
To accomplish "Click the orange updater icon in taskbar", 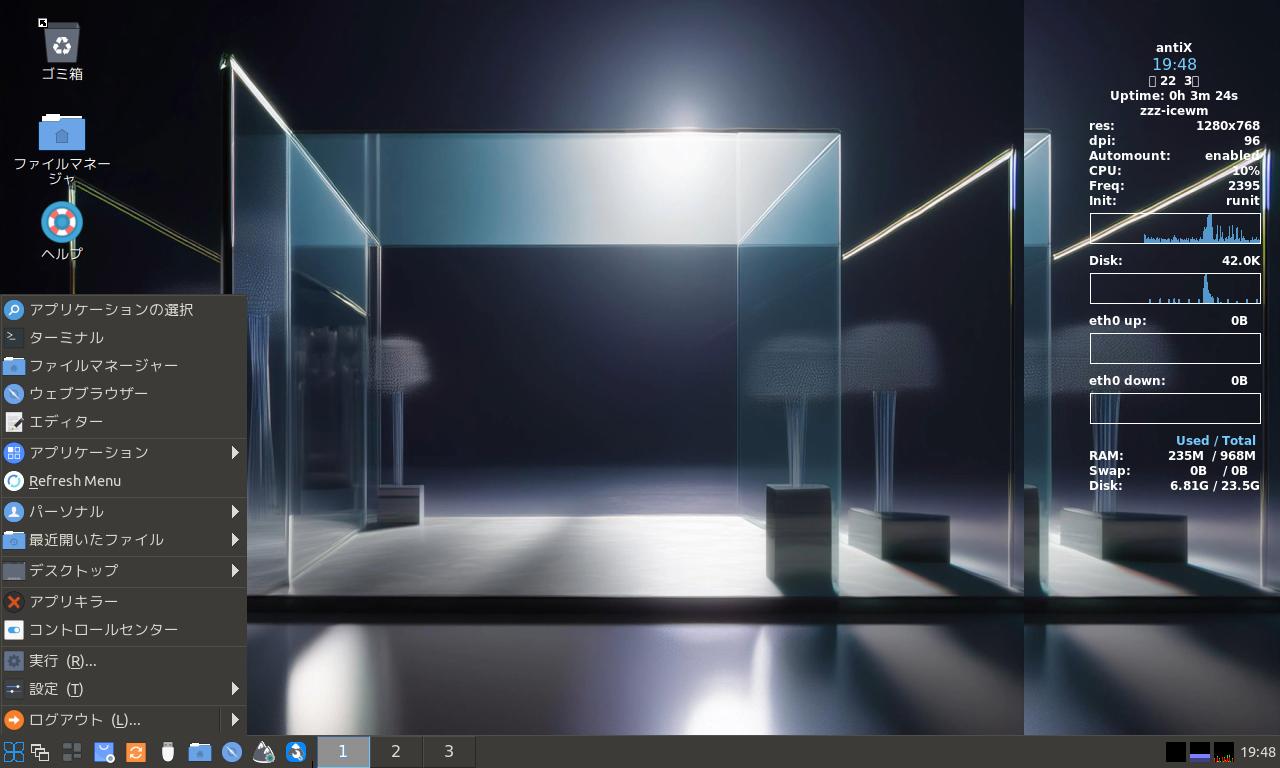I will [x=136, y=752].
